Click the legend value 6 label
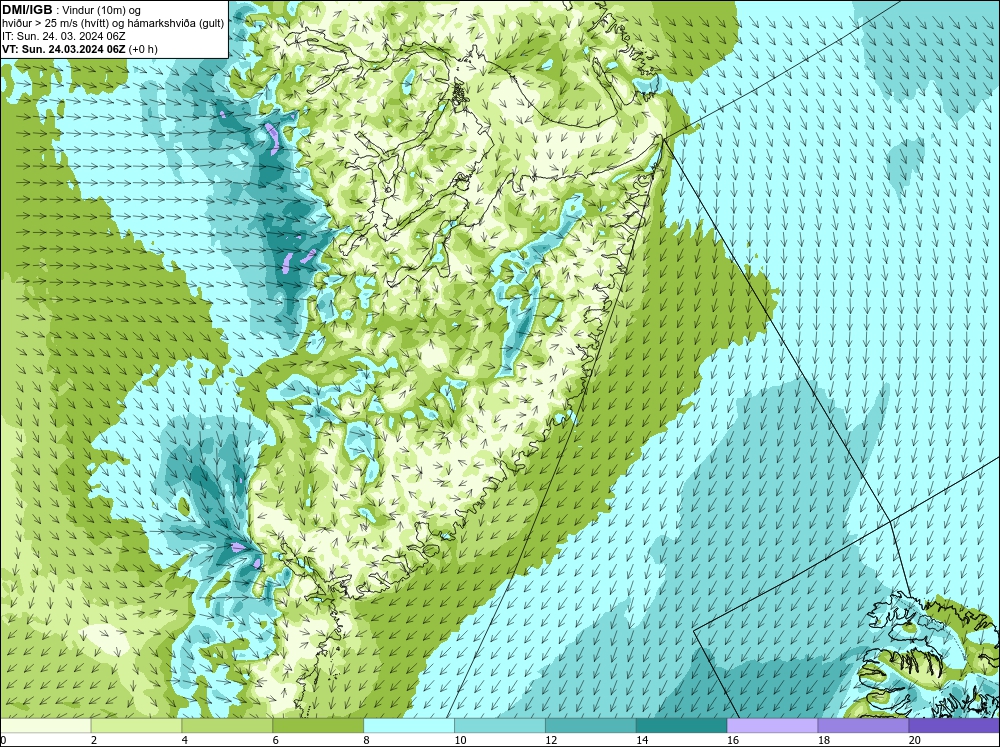The height and width of the screenshot is (747, 1000). point(276,740)
